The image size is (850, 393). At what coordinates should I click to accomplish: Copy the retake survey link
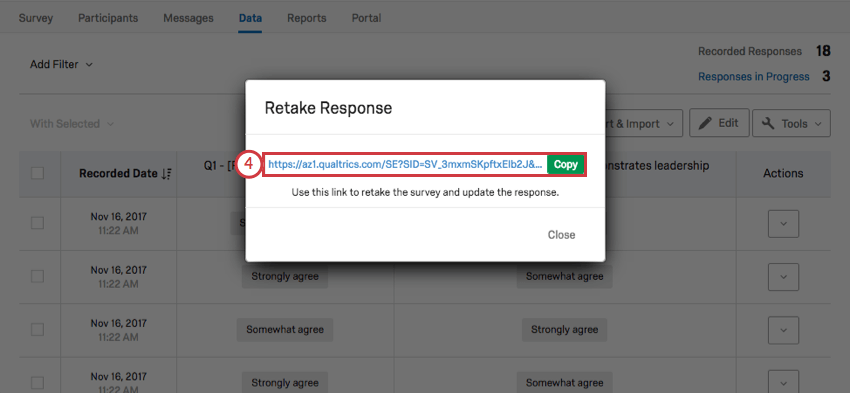pyautogui.click(x=565, y=165)
